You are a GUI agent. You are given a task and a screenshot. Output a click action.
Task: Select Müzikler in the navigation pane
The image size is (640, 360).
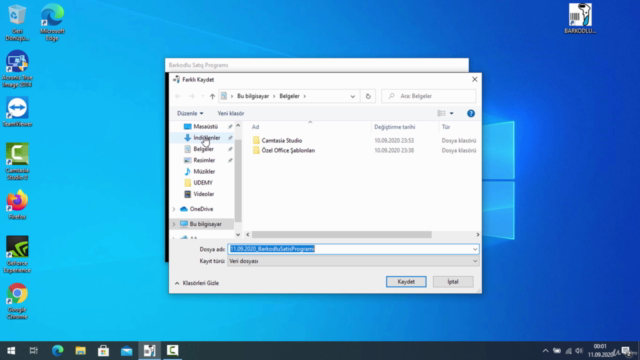pos(204,171)
